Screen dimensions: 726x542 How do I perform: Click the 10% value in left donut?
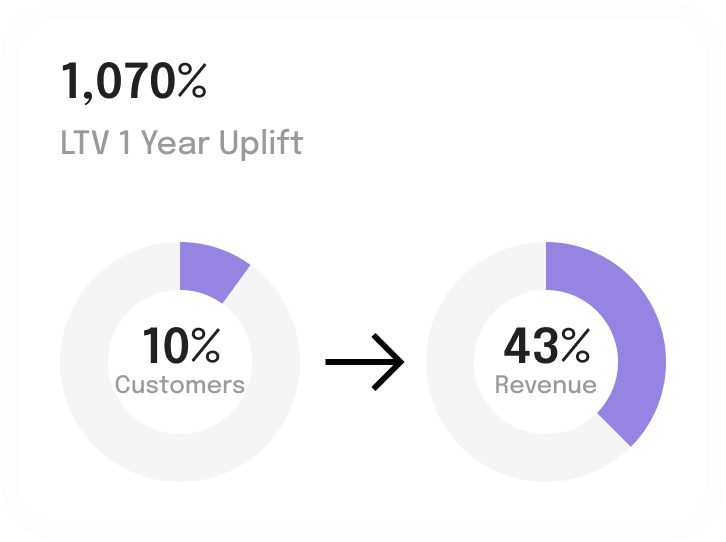(180, 346)
